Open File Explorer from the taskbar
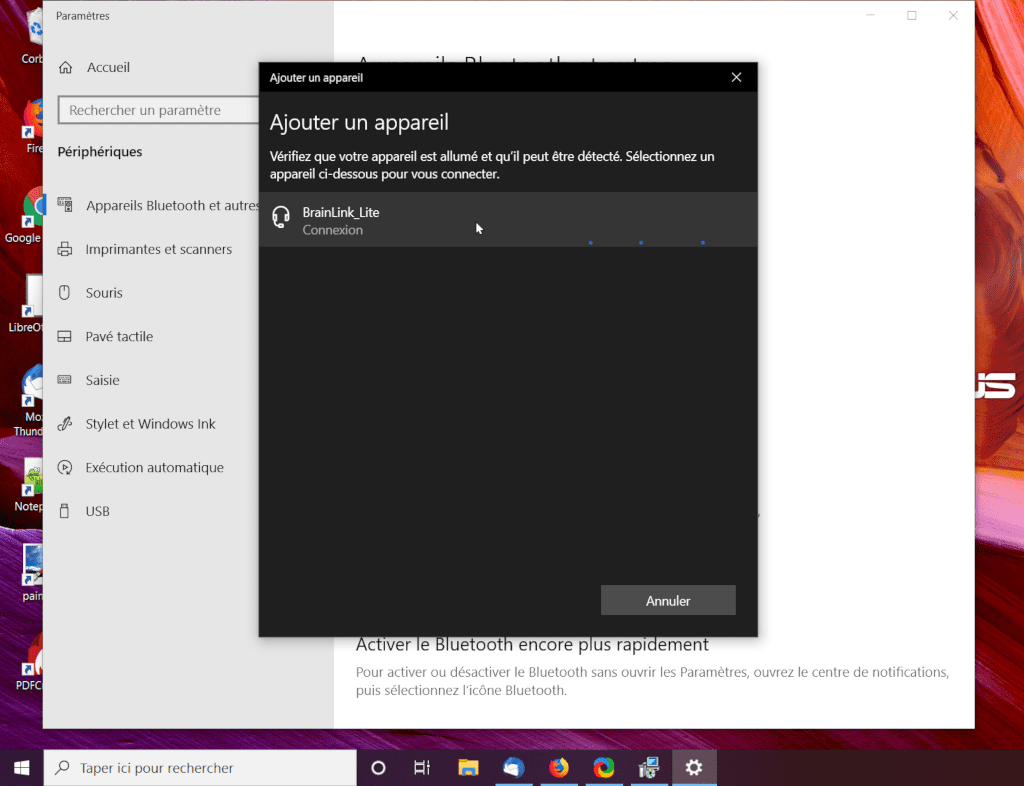The height and width of the screenshot is (786, 1024). (468, 768)
